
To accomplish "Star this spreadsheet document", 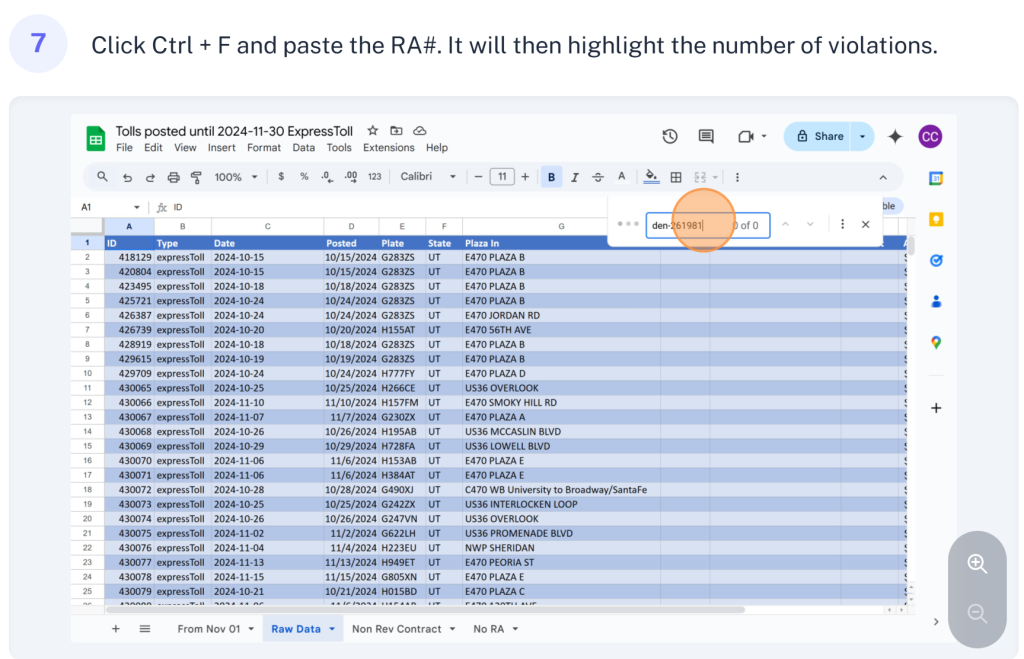I will coord(373,131).
